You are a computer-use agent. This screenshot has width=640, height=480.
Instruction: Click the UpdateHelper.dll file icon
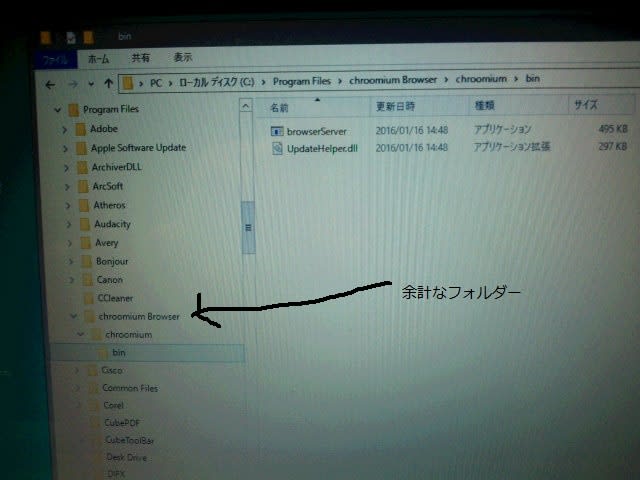click(x=278, y=148)
